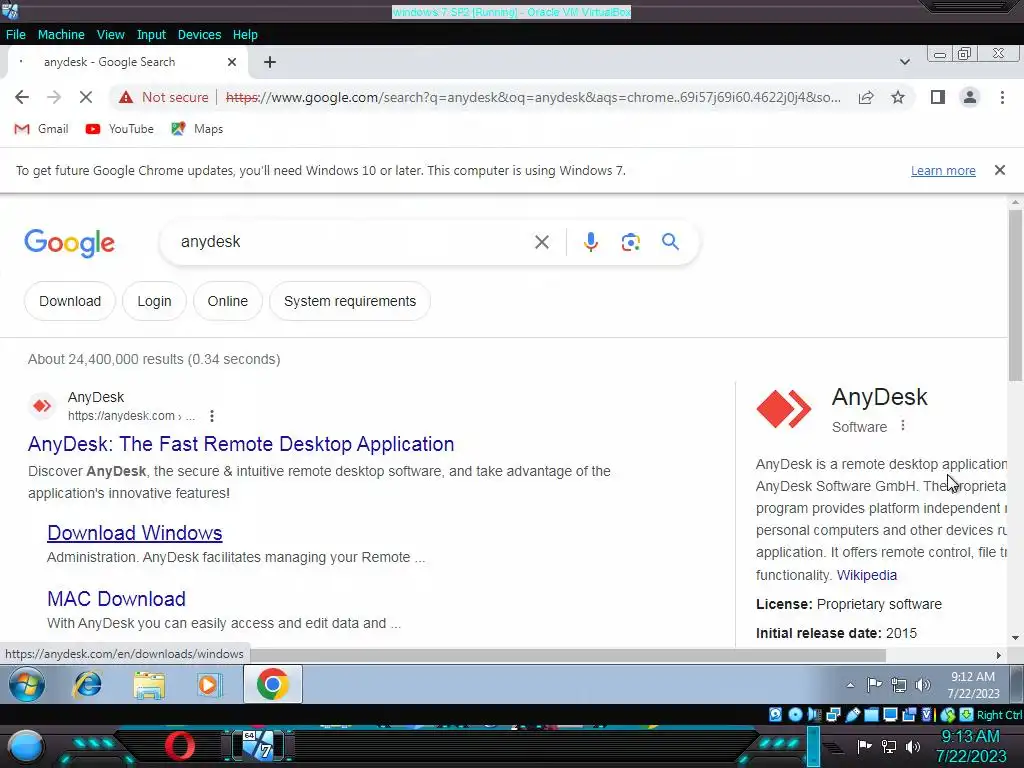Open the VirtualBox Help menu
The image size is (1024, 768).
[245, 35]
